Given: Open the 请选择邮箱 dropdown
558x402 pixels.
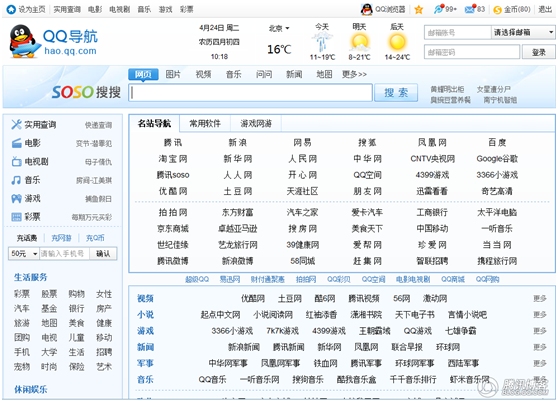Looking at the screenshot, I should (523, 32).
